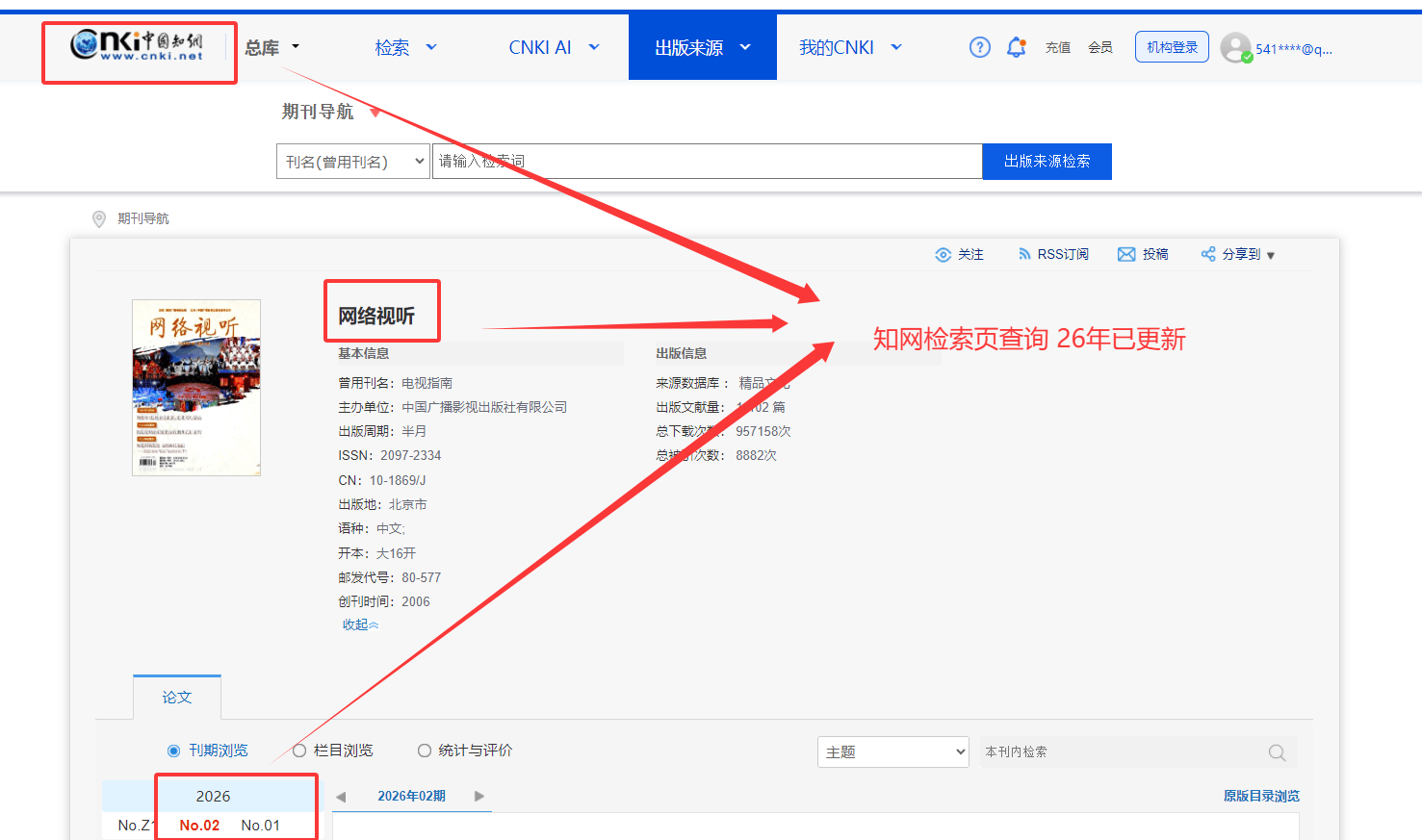Click the 语种: 中文 line
1422x840 pixels.
pos(372,528)
